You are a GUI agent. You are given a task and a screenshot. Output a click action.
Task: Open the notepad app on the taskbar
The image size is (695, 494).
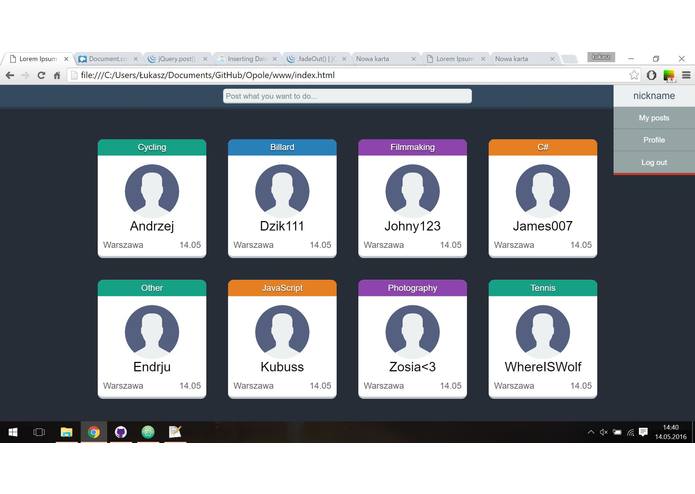pyautogui.click(x=175, y=432)
